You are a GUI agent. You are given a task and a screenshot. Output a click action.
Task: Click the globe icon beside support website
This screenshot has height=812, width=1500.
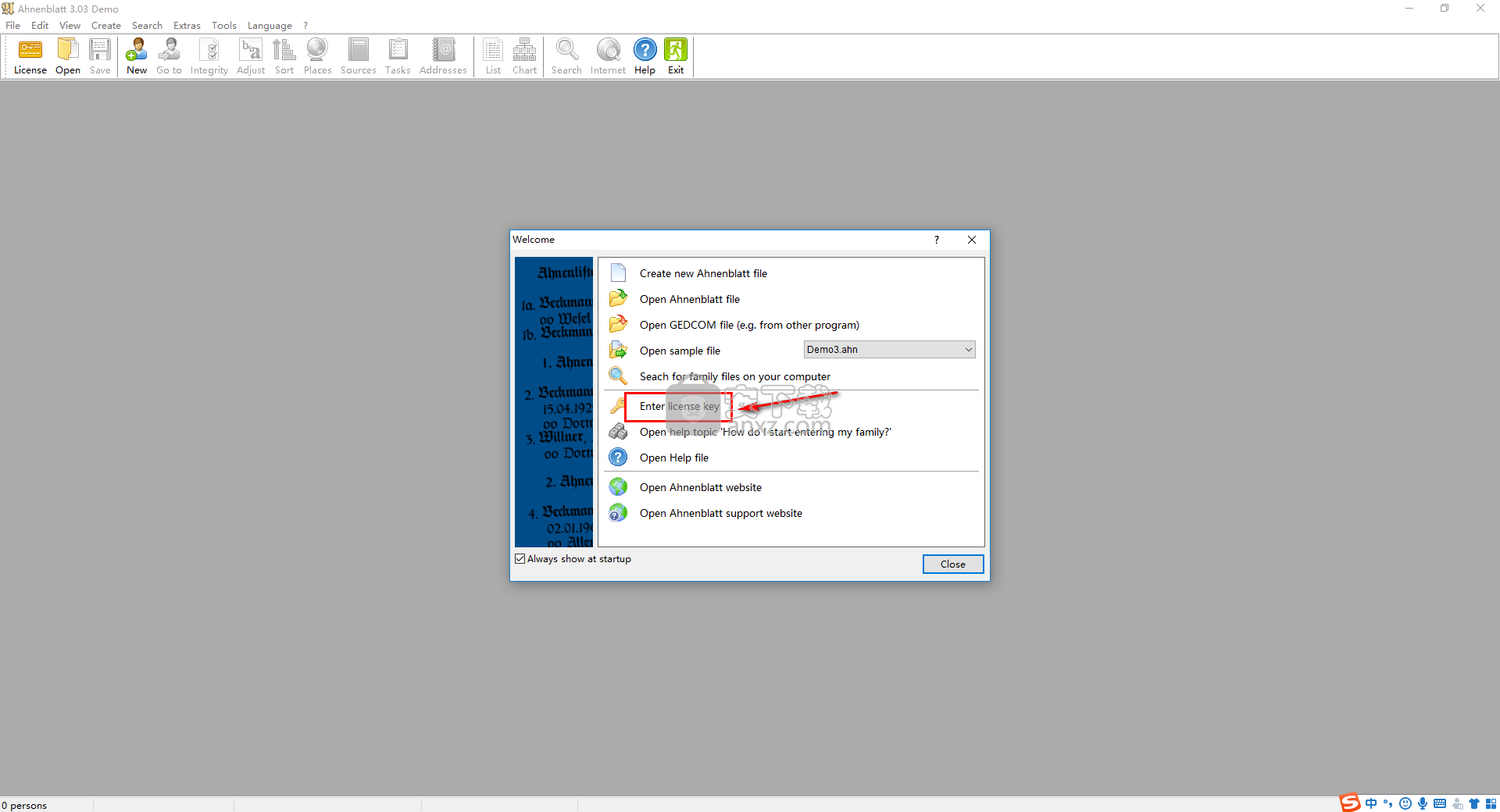tap(618, 512)
